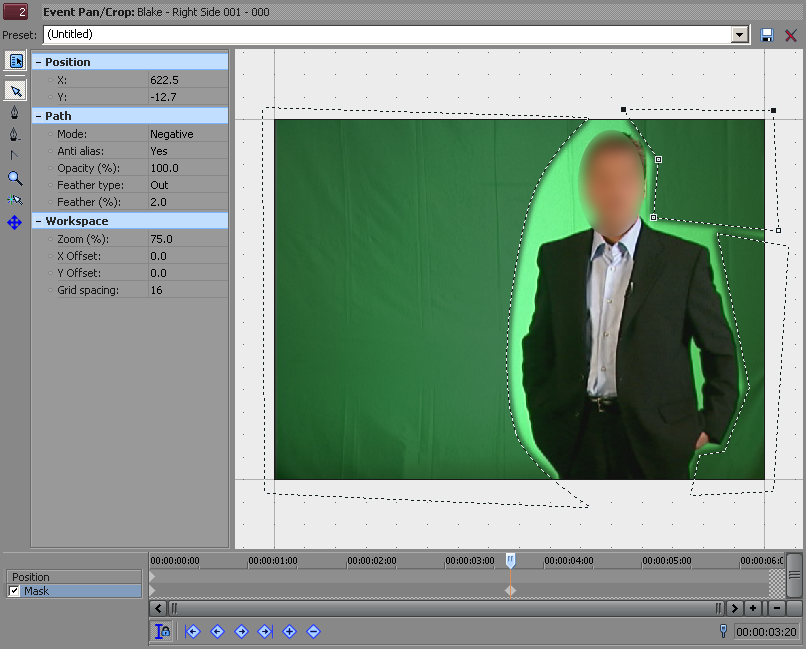
Task: Select the Anchor Creation pen tool
Action: tap(15, 113)
